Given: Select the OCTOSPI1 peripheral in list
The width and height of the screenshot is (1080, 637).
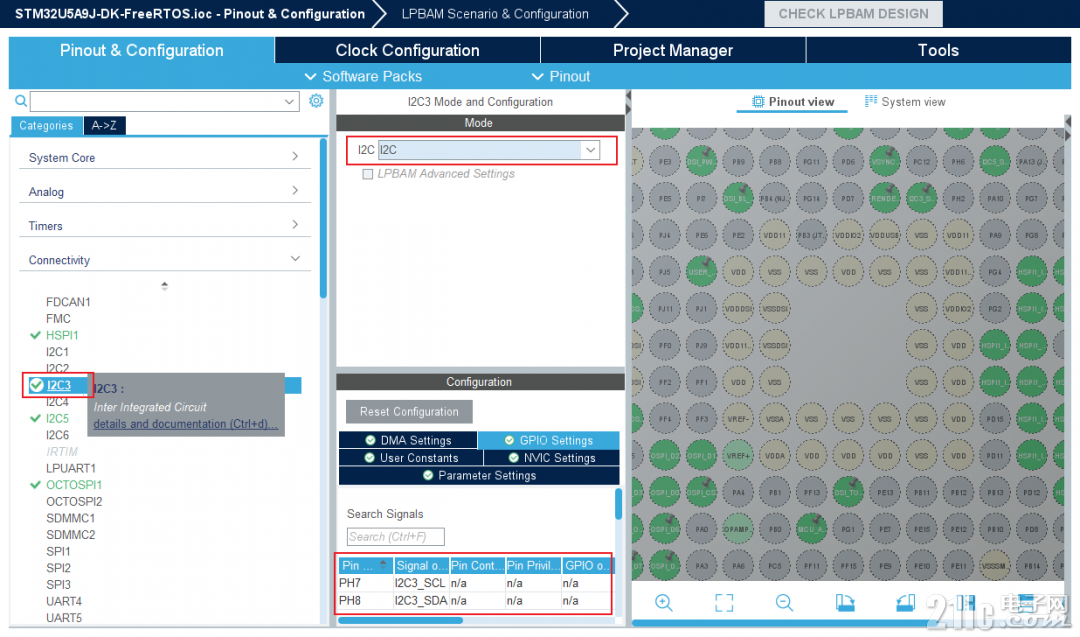Looking at the screenshot, I should (x=74, y=485).
